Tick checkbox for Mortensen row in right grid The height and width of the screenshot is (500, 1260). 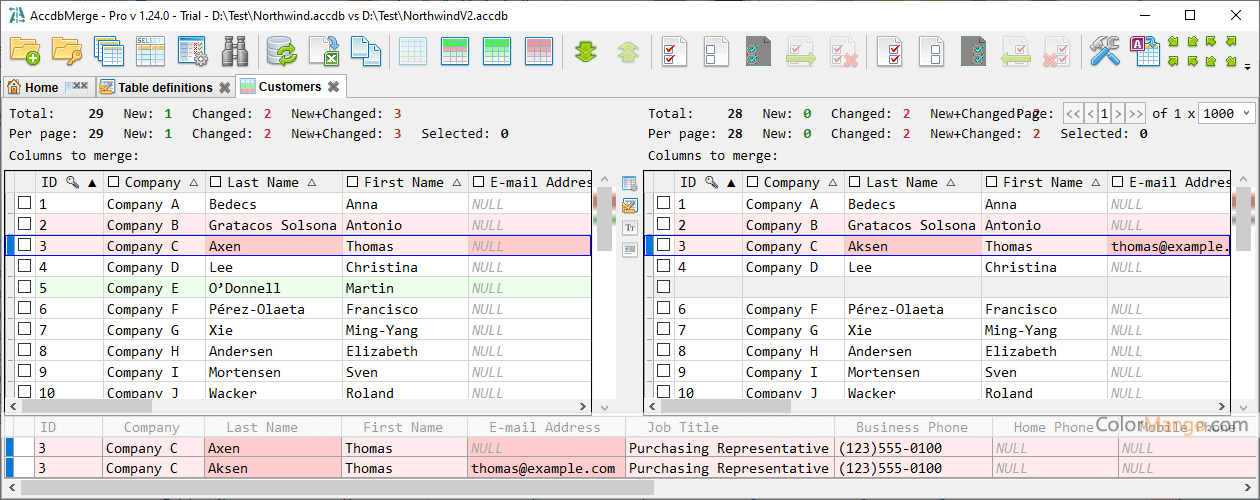(663, 372)
